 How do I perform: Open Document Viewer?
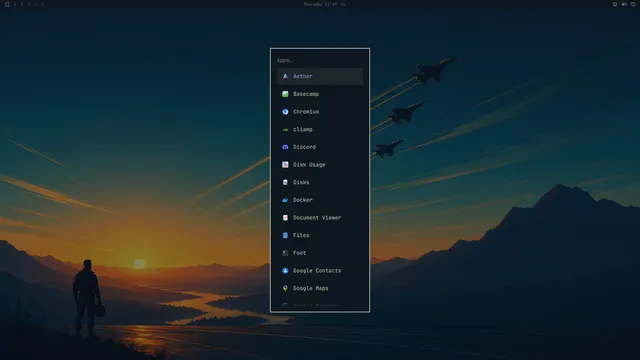(320, 218)
